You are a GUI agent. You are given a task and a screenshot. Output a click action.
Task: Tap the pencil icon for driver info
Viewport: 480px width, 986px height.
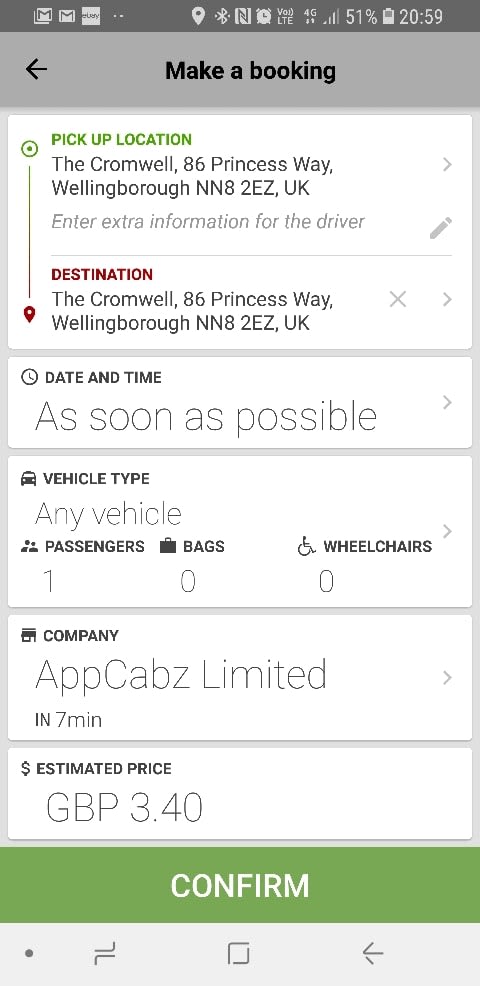[x=440, y=228]
